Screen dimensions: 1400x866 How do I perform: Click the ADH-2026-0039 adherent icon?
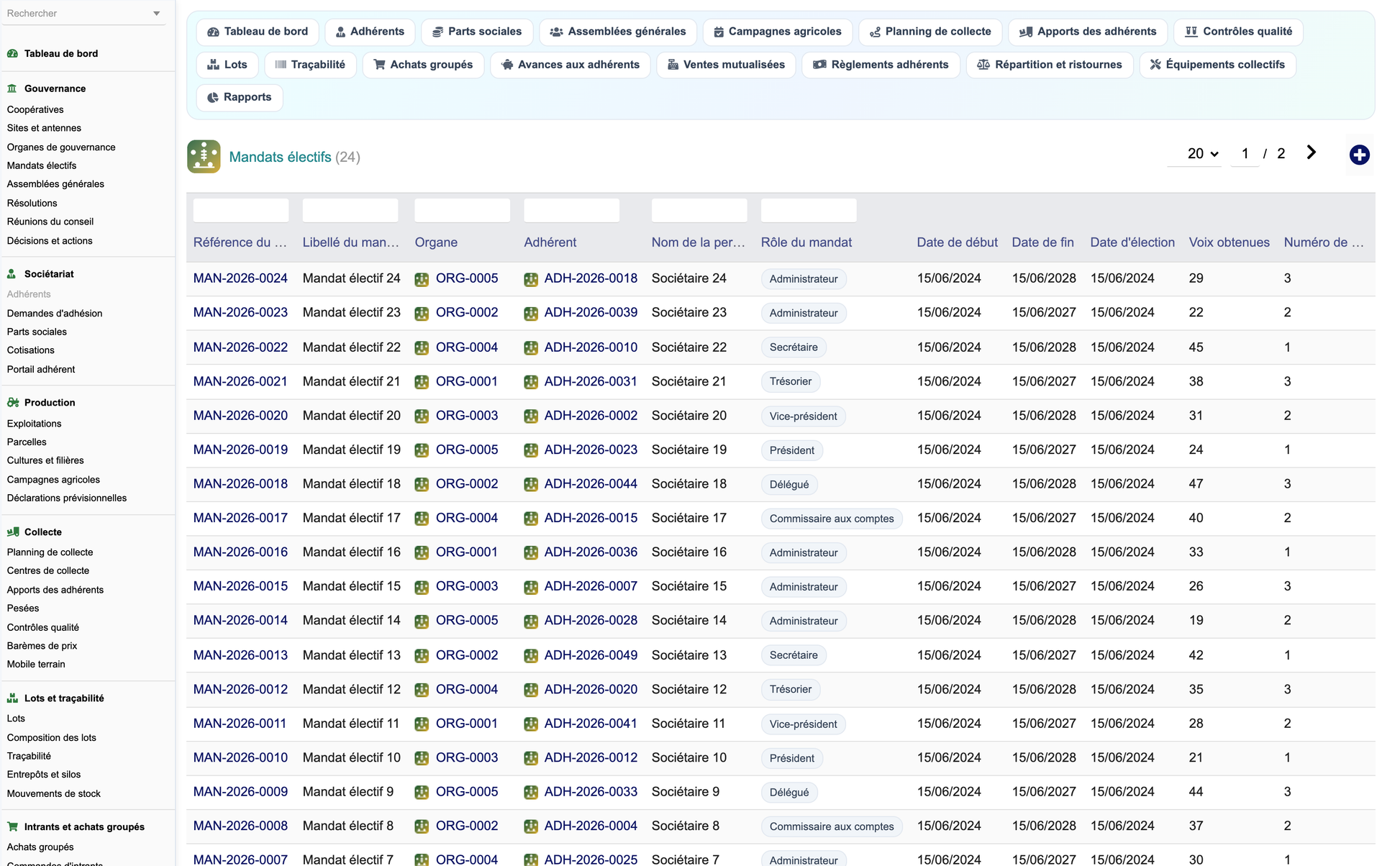[531, 314]
